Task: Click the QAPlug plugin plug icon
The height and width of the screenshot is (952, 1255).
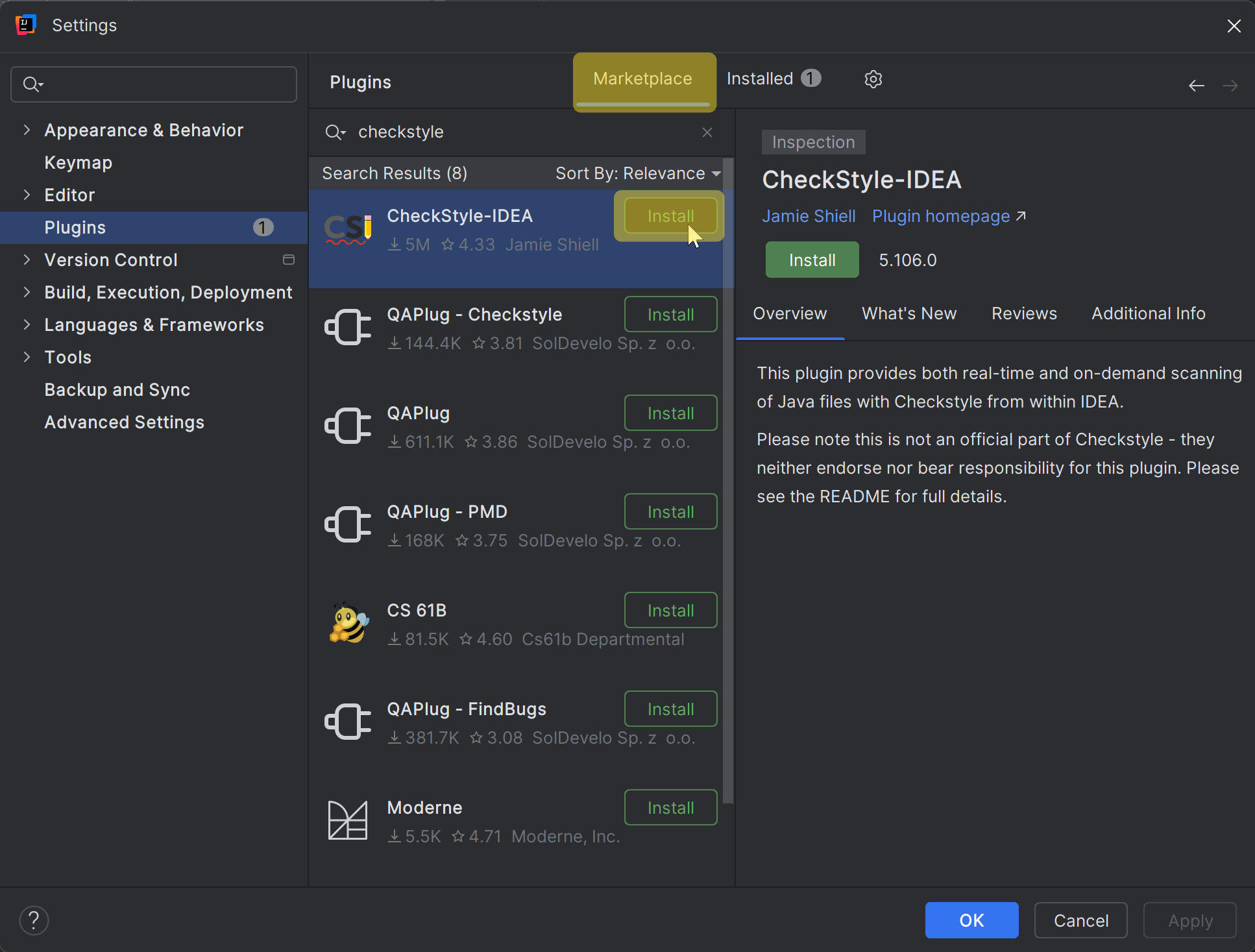Action: (348, 426)
